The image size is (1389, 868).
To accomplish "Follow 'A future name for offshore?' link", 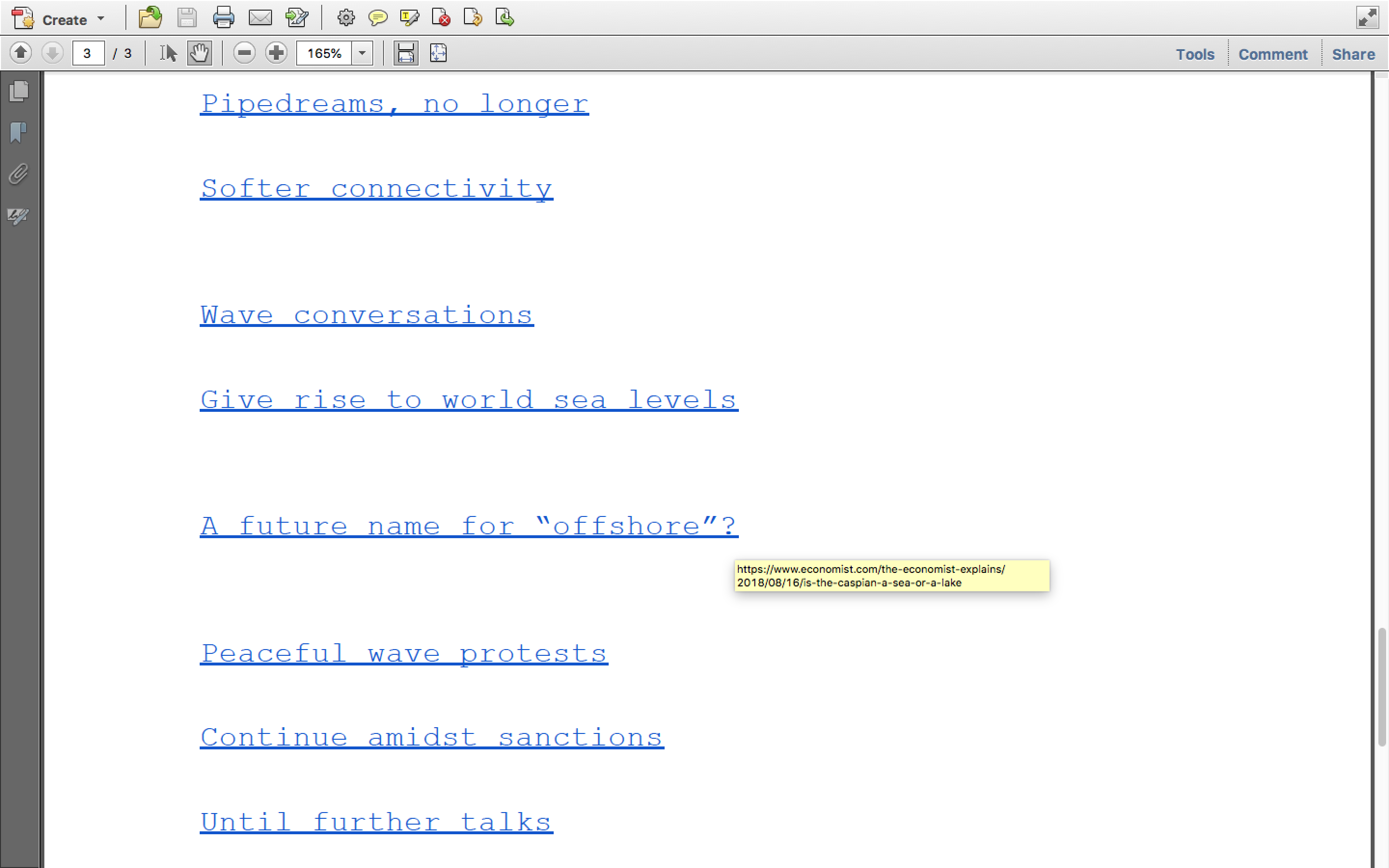I will tap(469, 526).
